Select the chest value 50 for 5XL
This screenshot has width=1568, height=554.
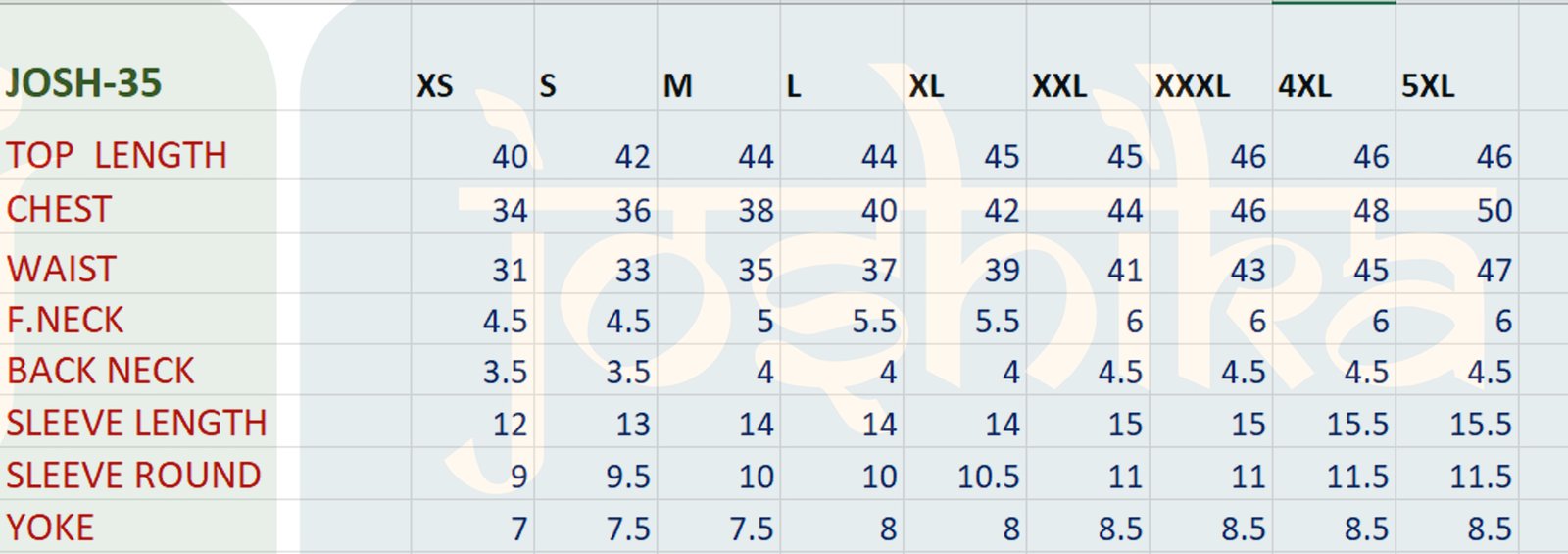click(x=1494, y=210)
